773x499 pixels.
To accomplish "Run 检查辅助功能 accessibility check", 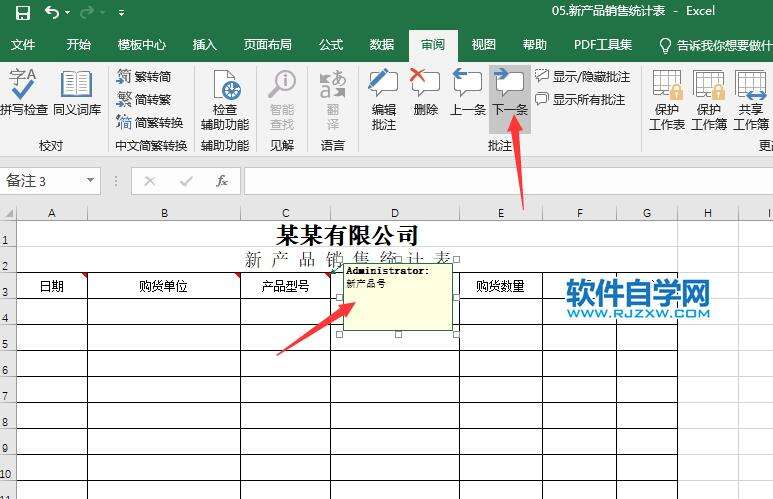I will (x=225, y=101).
